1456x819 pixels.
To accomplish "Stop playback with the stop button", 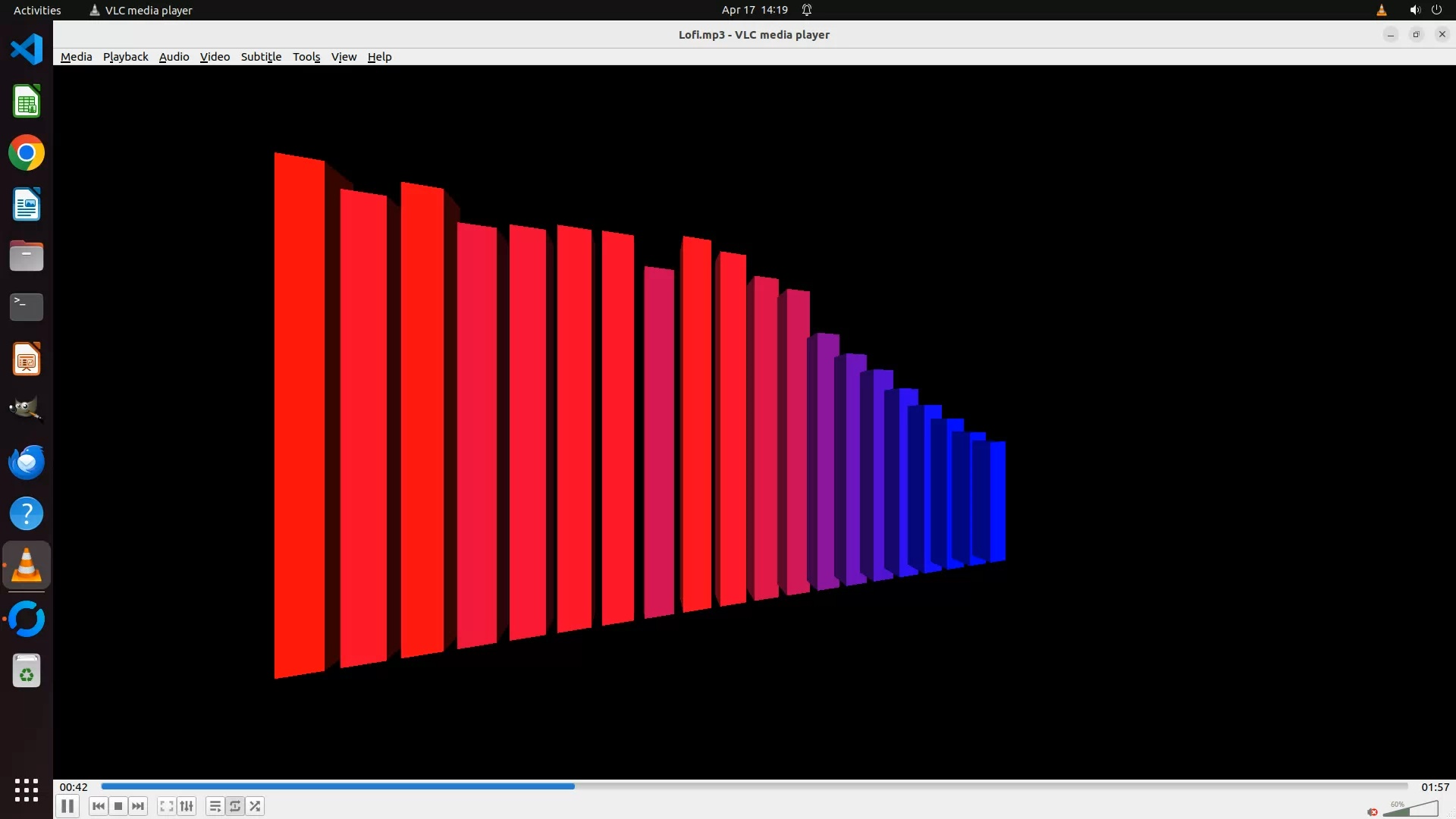I will [118, 806].
